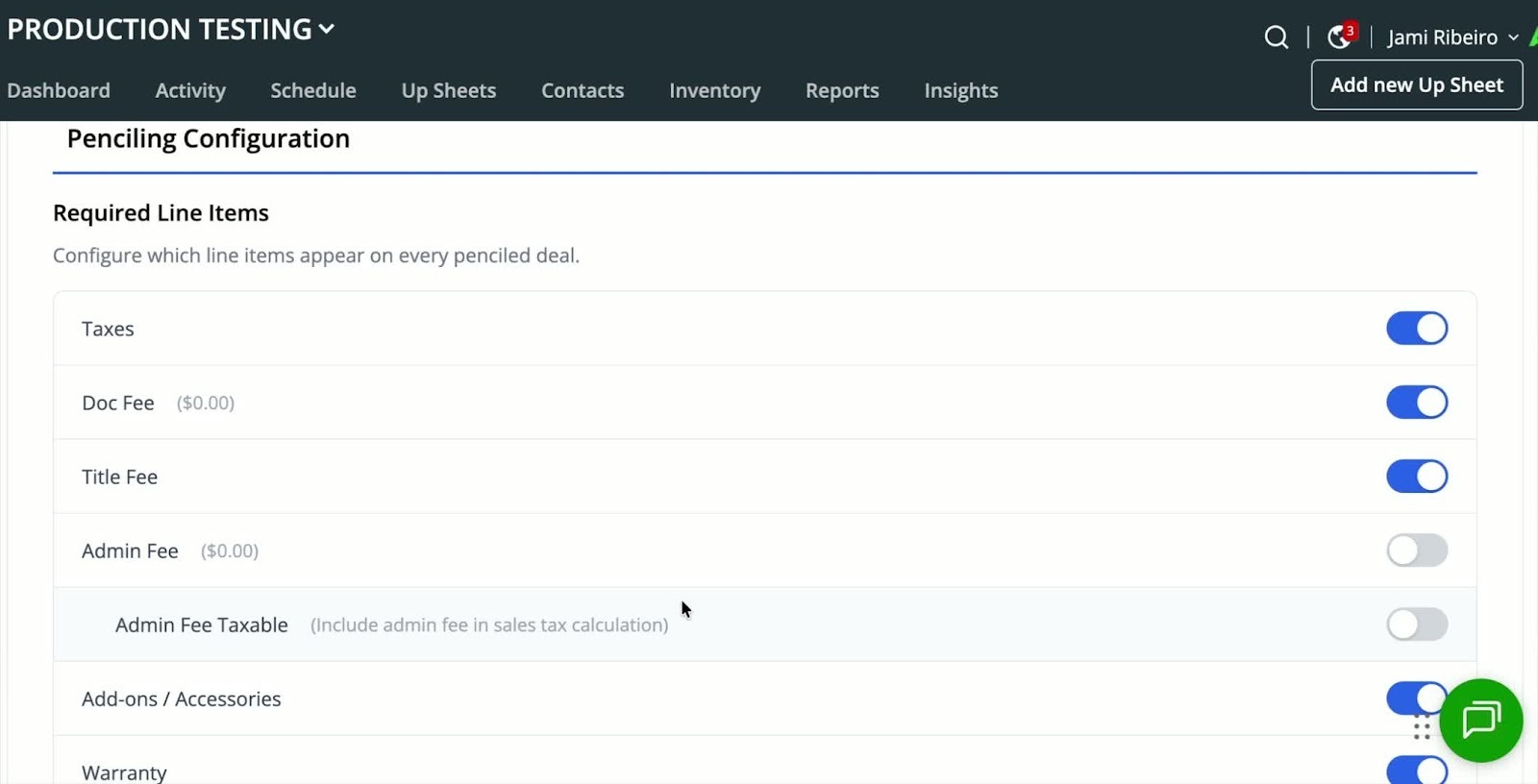Toggle the Warranty line item
Viewport: 1538px width, 784px height.
tap(1416, 771)
